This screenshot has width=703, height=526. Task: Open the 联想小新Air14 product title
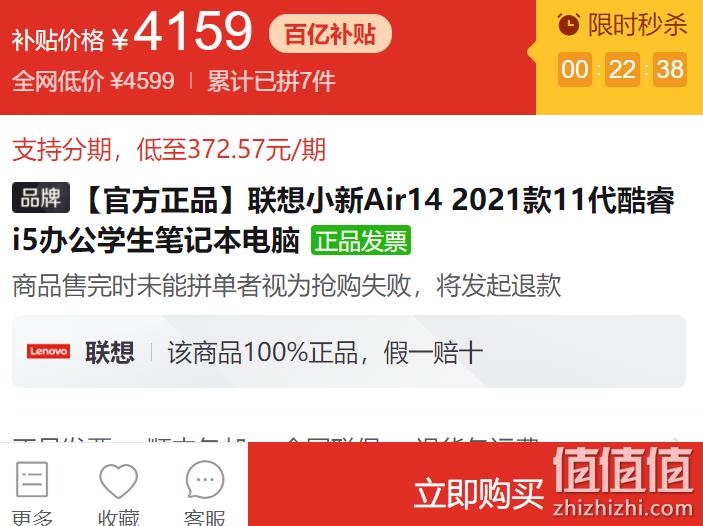click(x=343, y=220)
